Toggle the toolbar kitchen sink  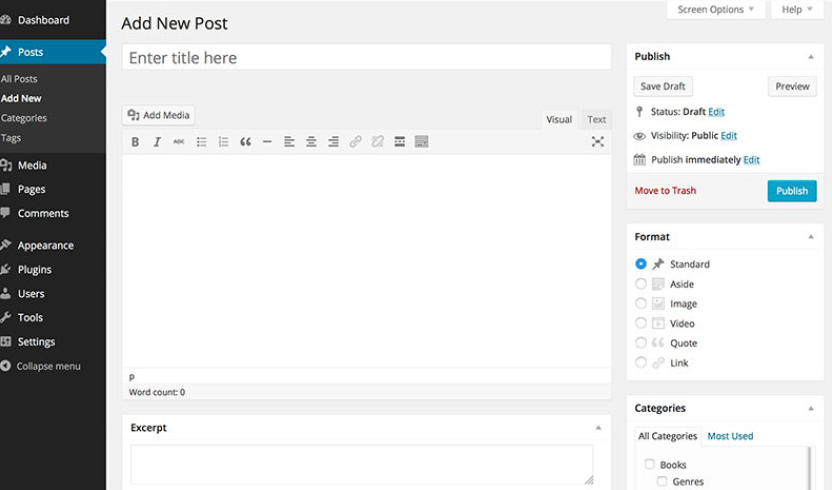(421, 142)
